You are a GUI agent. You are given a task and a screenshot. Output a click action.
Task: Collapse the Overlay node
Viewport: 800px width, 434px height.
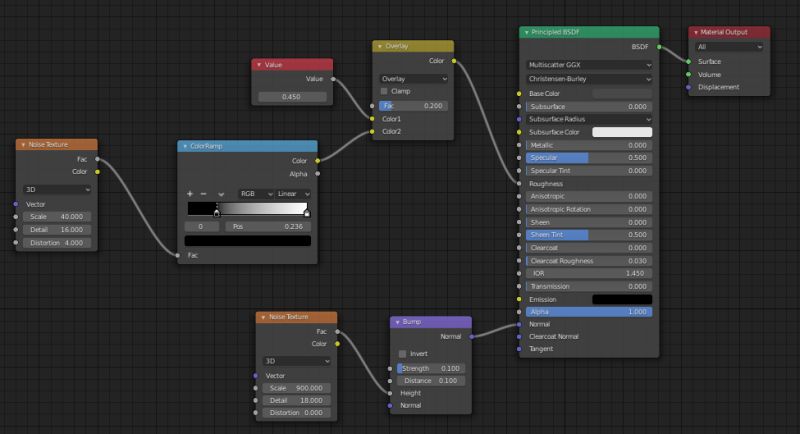[380, 46]
